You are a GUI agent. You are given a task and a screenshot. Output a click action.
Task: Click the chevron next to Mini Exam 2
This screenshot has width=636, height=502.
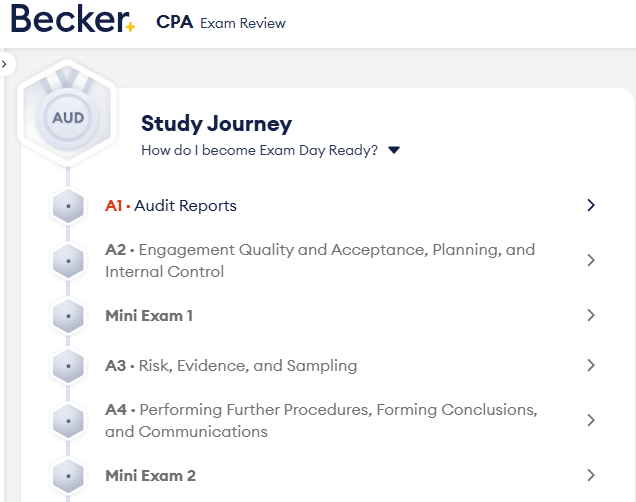click(591, 476)
